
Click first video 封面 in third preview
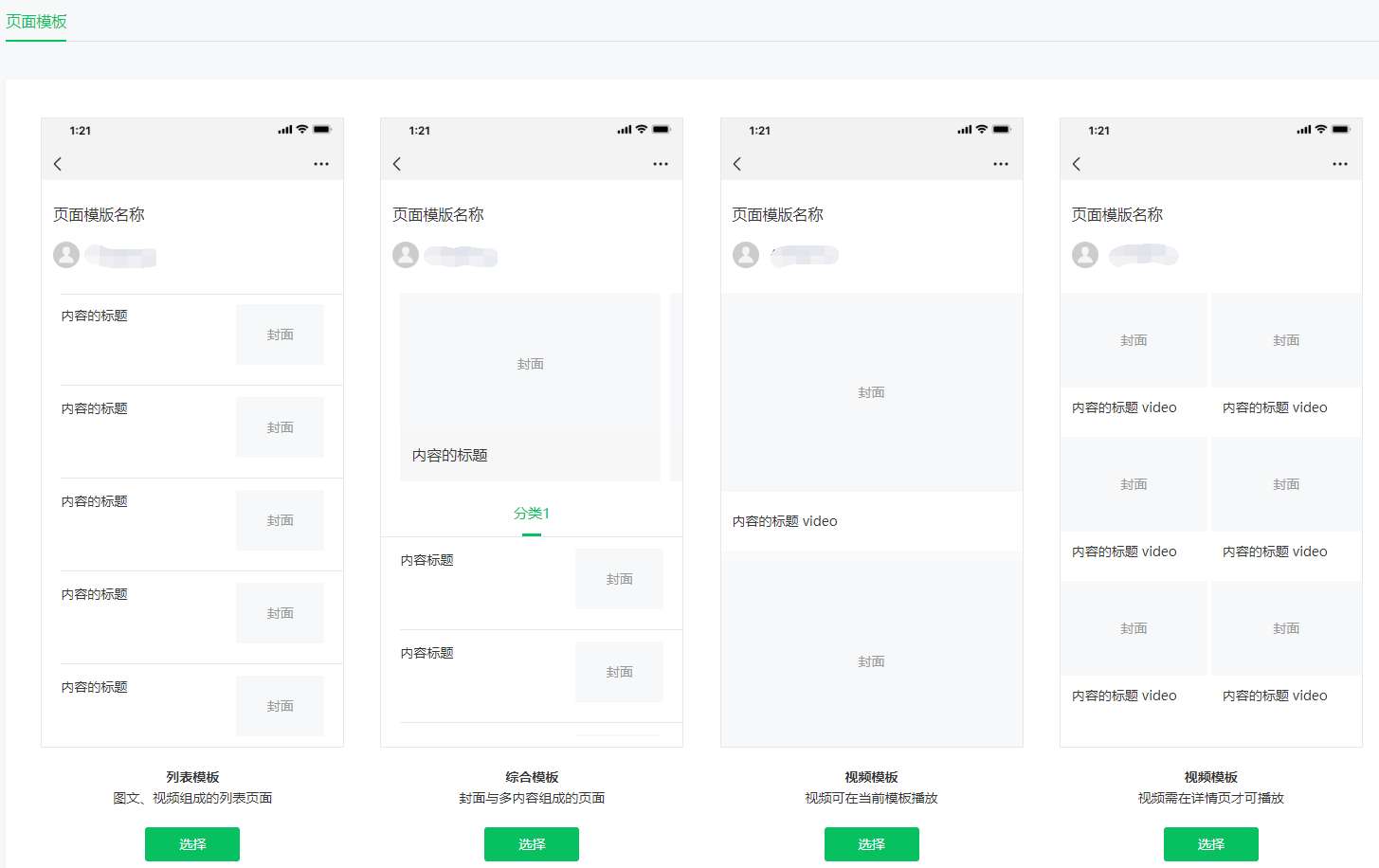coord(872,392)
